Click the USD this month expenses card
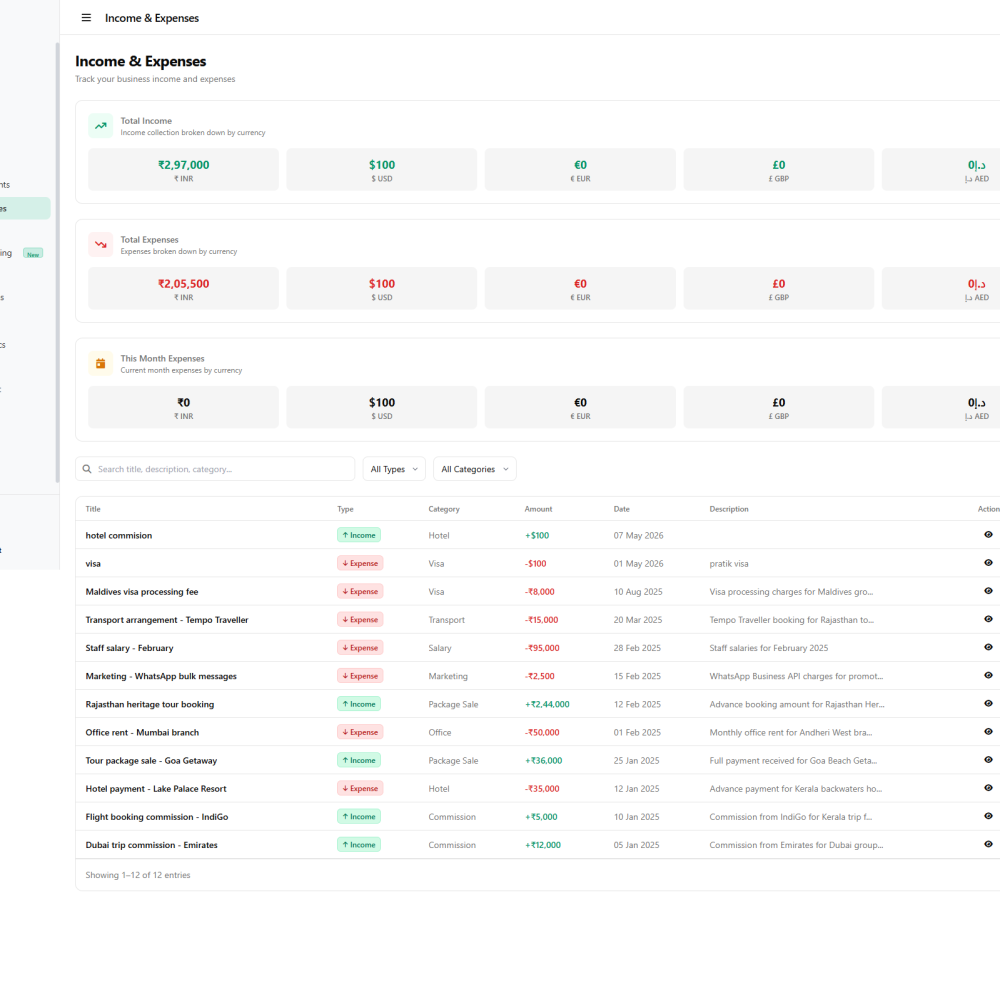Image resolution: width=1000 pixels, height=1000 pixels. click(x=382, y=407)
